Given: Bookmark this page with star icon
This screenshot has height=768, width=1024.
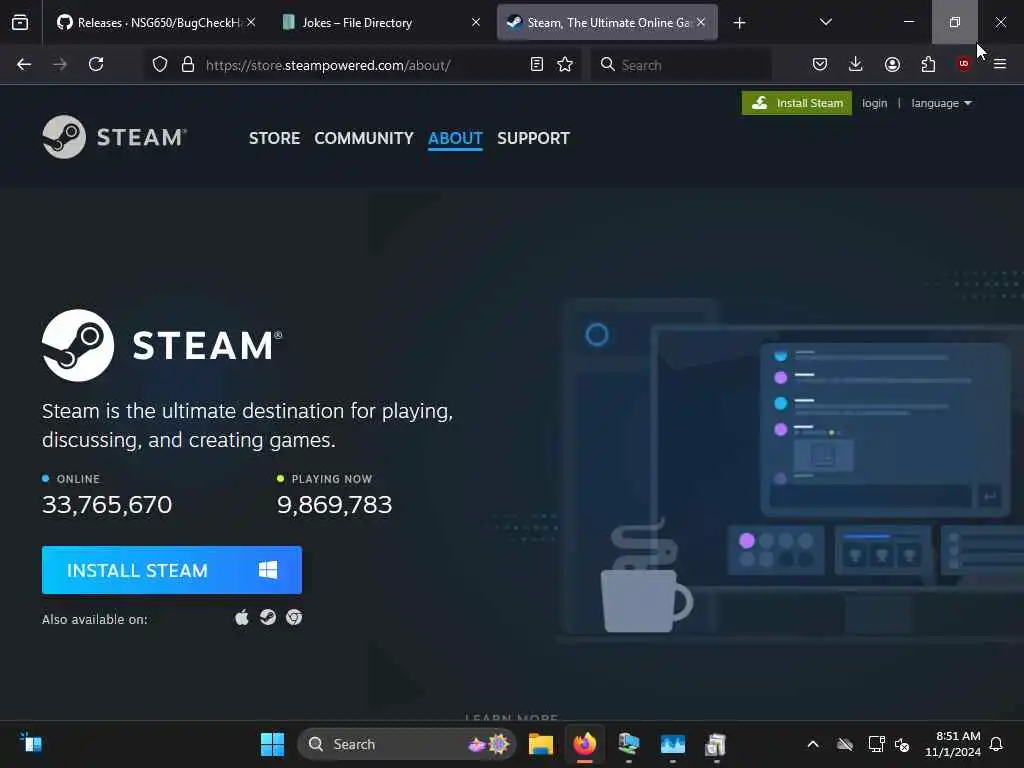Looking at the screenshot, I should tap(566, 65).
